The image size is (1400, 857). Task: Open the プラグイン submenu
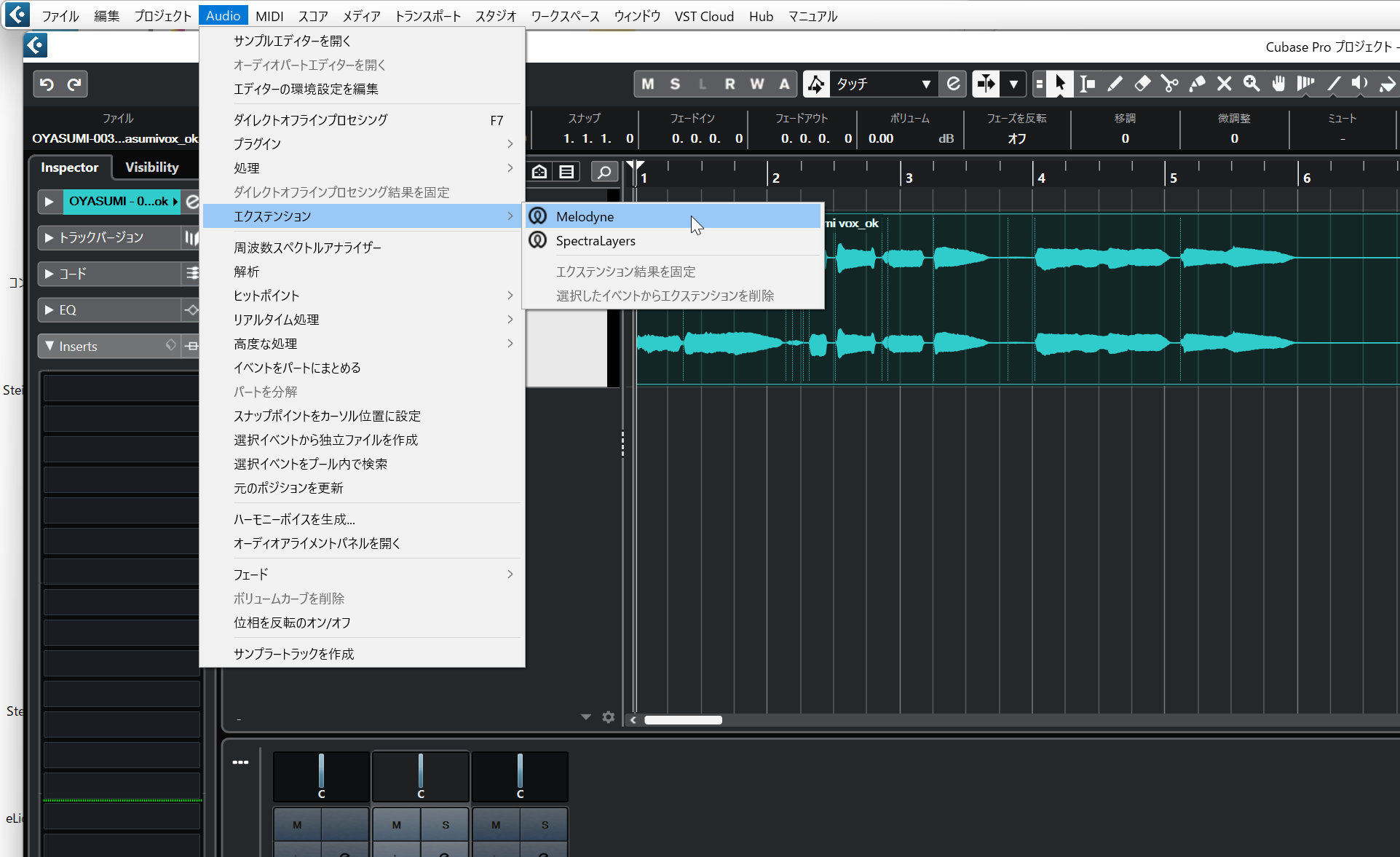coord(362,144)
